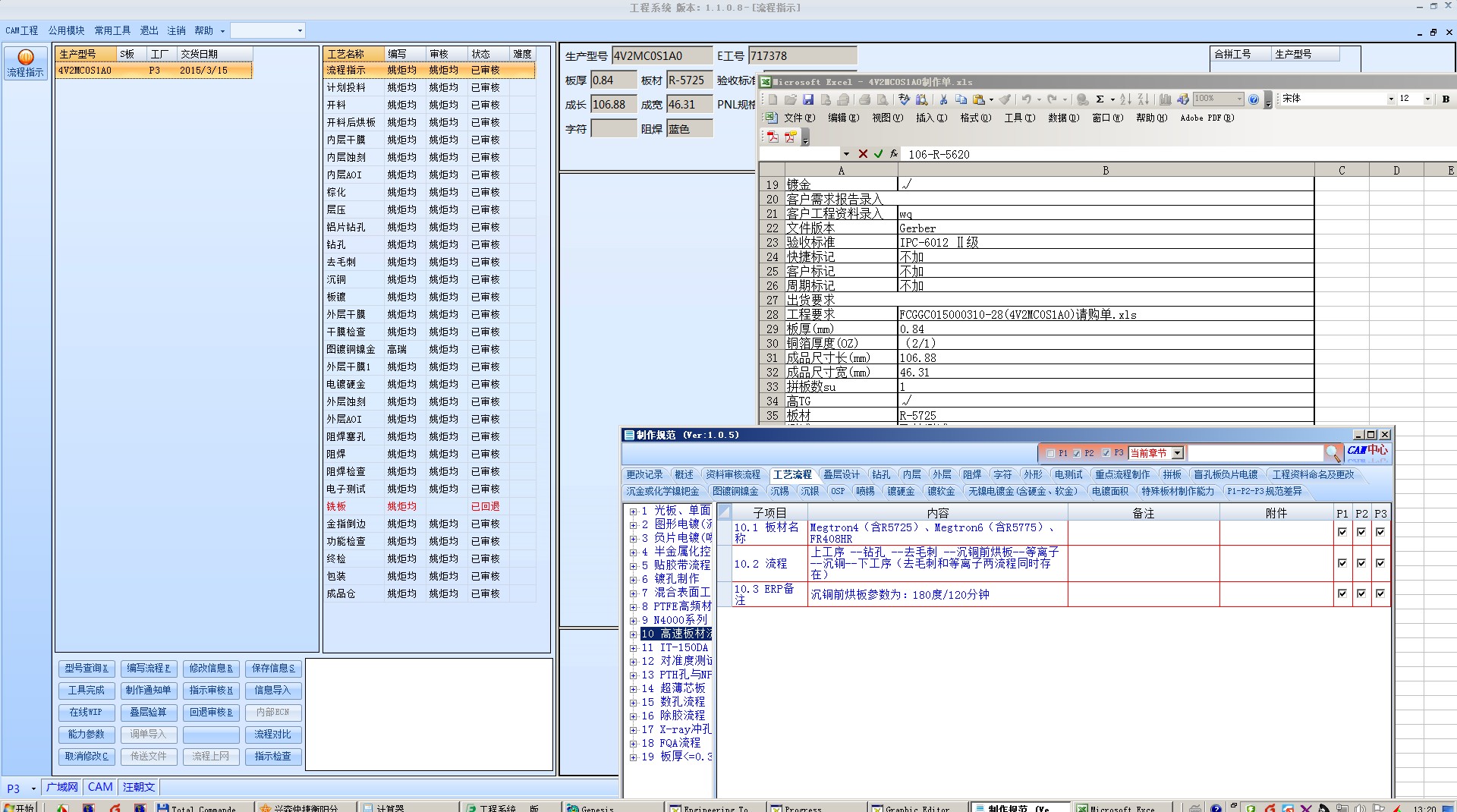Click the formula bar Enter green checkmark
This screenshot has height=812, width=1457.
(879, 154)
